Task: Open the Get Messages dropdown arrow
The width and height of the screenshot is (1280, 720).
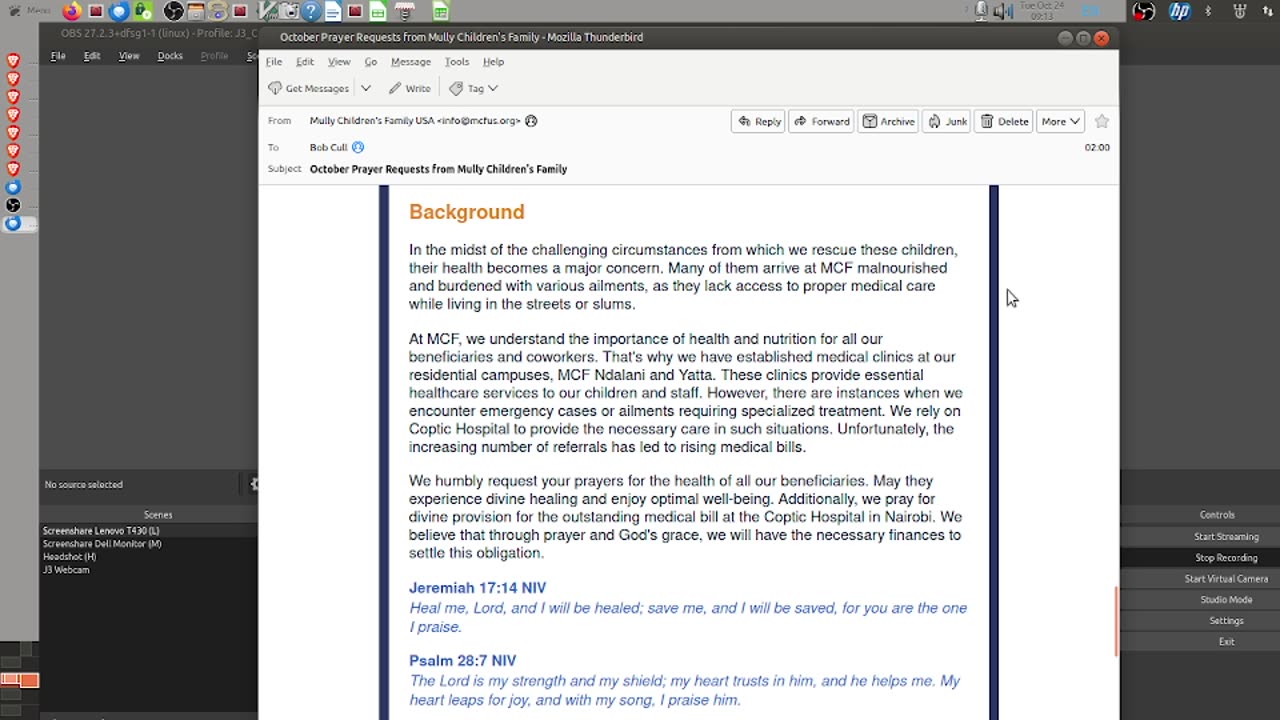Action: [366, 88]
